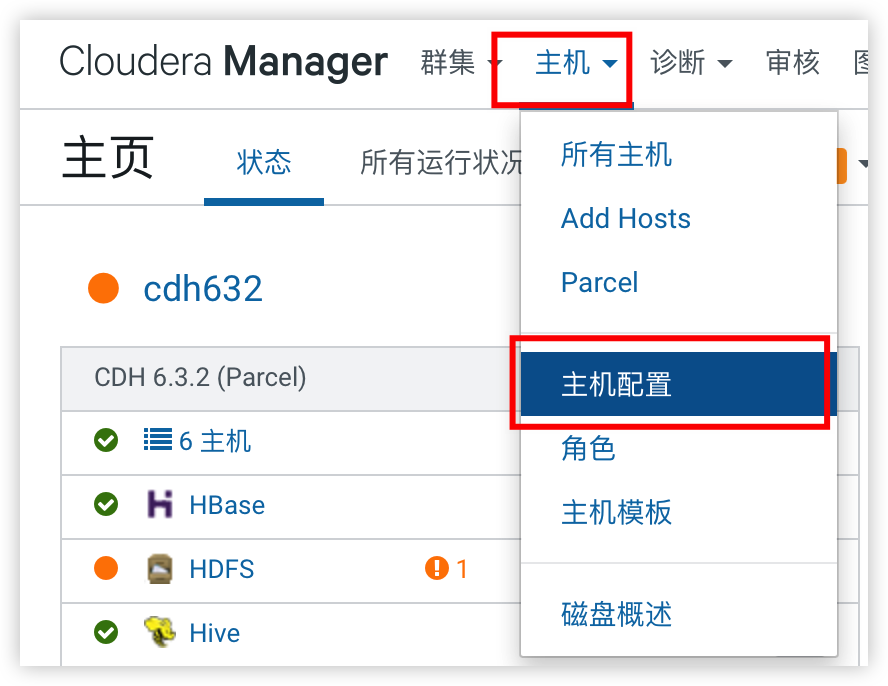
Task: Open the 主机 dropdown menu
Action: click(576, 62)
